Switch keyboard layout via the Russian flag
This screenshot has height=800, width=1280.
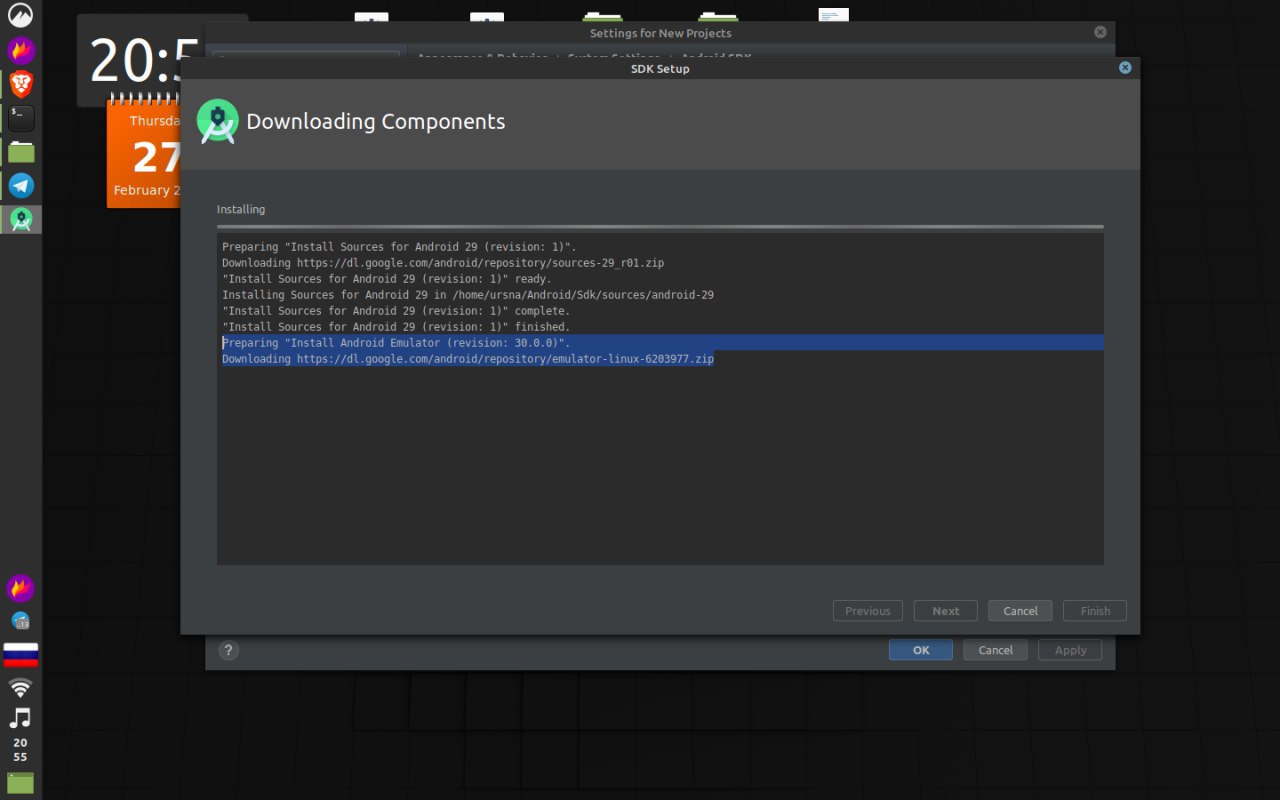click(20, 655)
